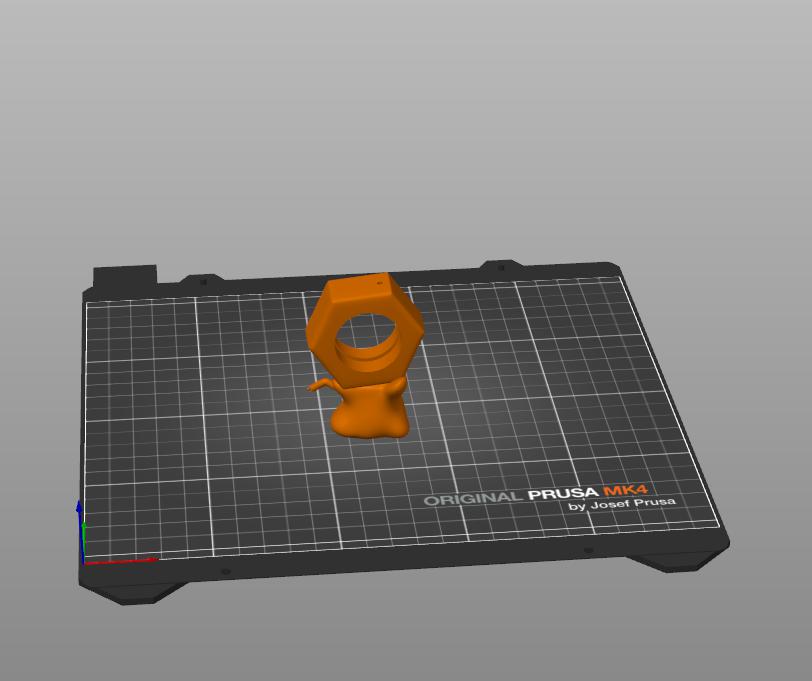Click the model's tail on the left side
This screenshot has height=681, width=812.
pyautogui.click(x=322, y=385)
